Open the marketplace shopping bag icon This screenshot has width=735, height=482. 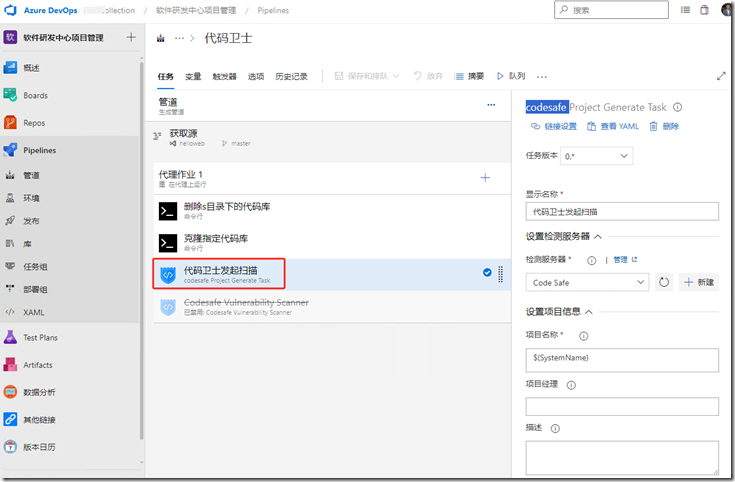[x=704, y=10]
